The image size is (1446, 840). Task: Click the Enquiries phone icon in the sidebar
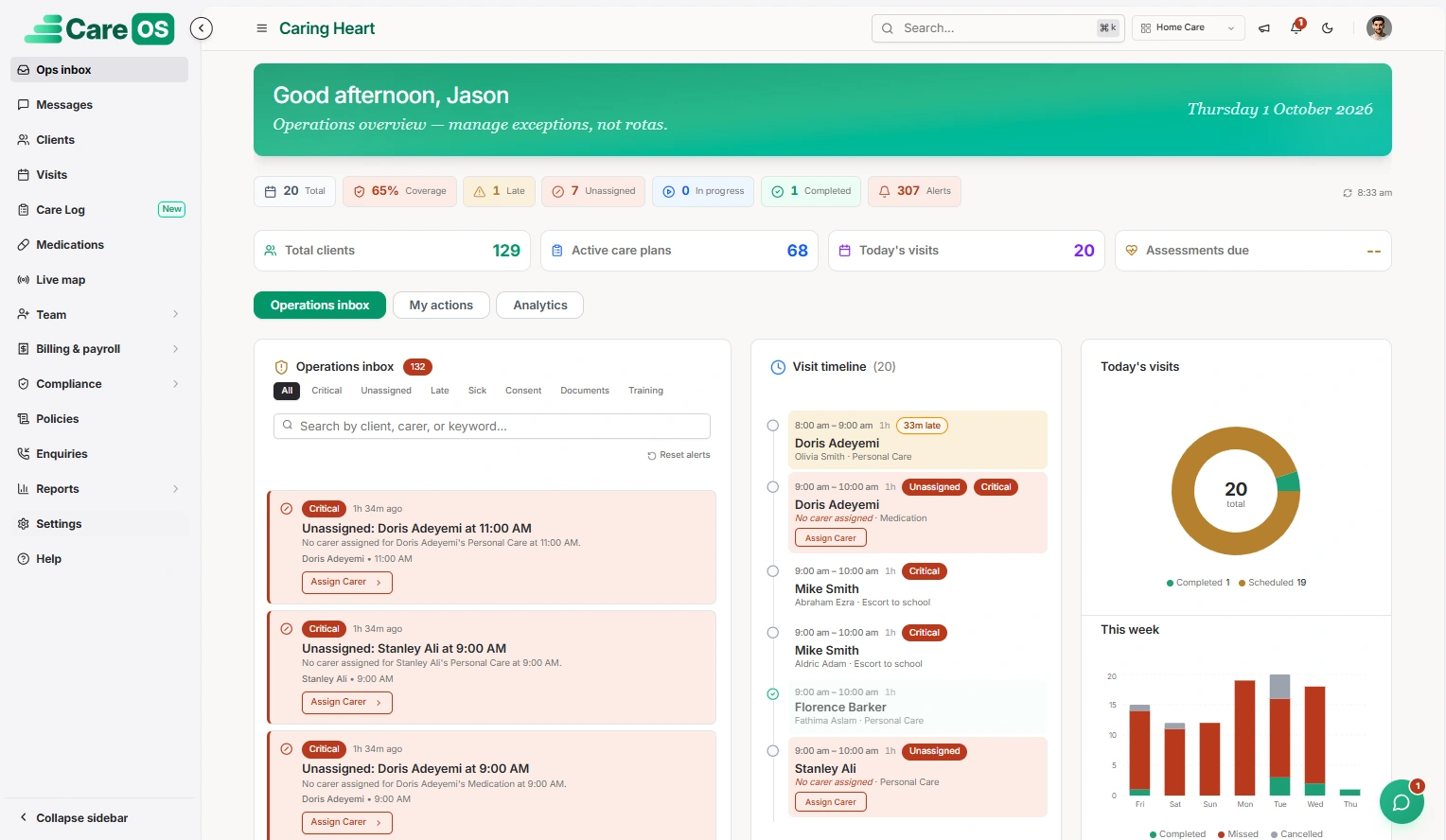[24, 454]
